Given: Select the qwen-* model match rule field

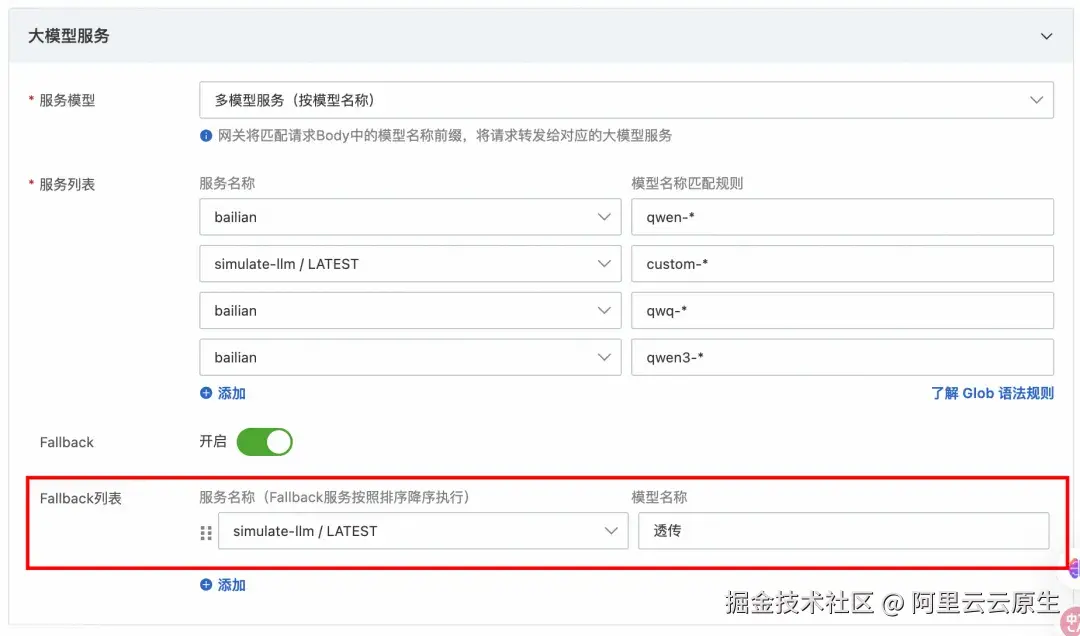Looking at the screenshot, I should click(840, 217).
